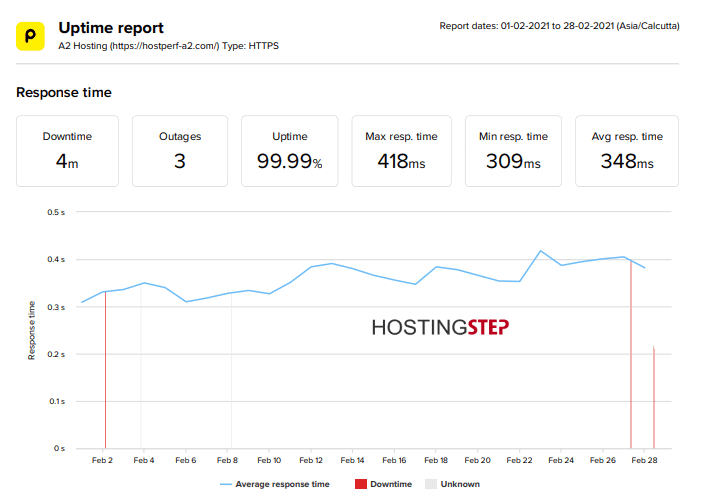Click the Max resp. time 418ms card

point(401,151)
